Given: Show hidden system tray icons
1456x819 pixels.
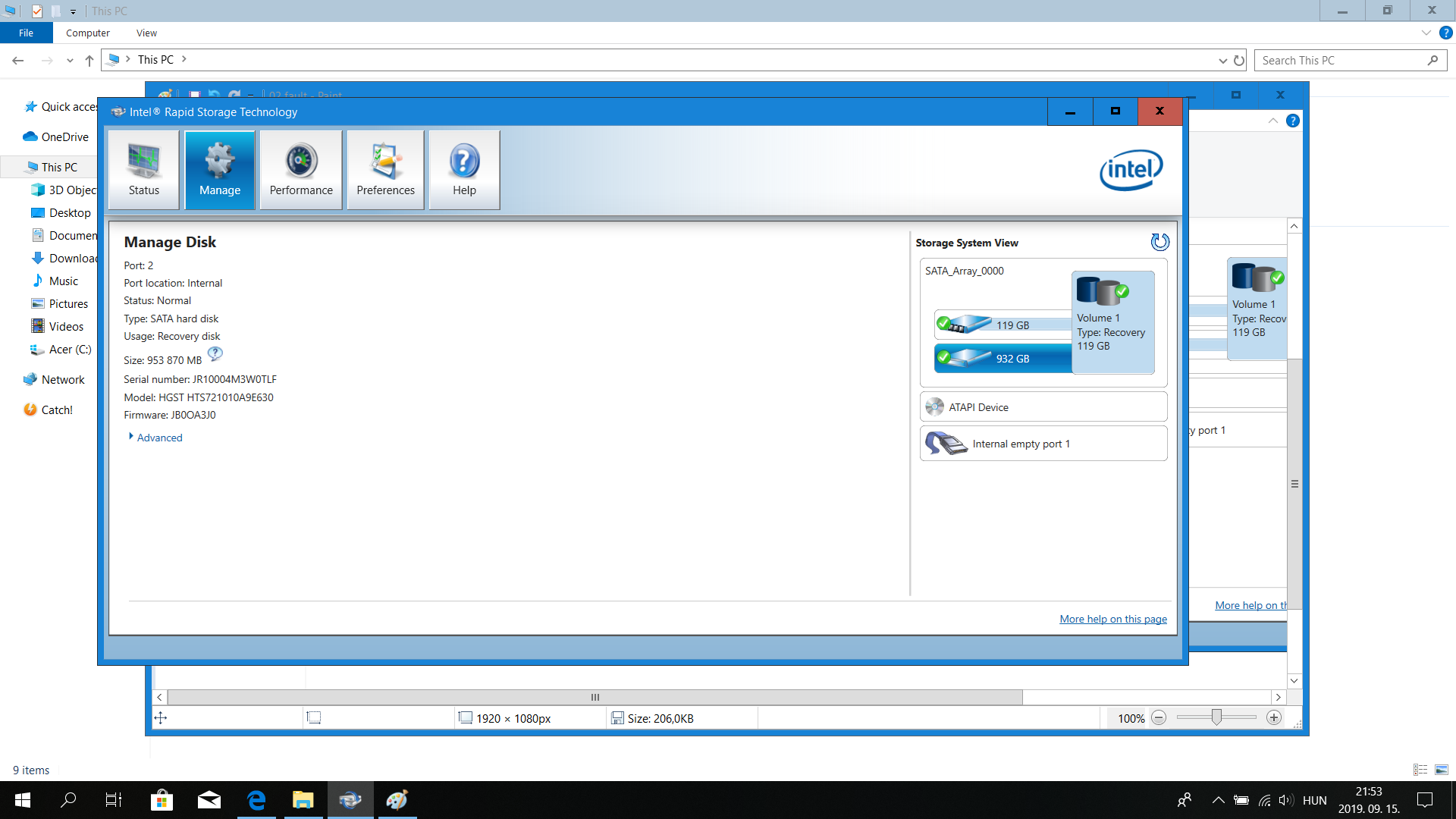Looking at the screenshot, I should point(1218,800).
